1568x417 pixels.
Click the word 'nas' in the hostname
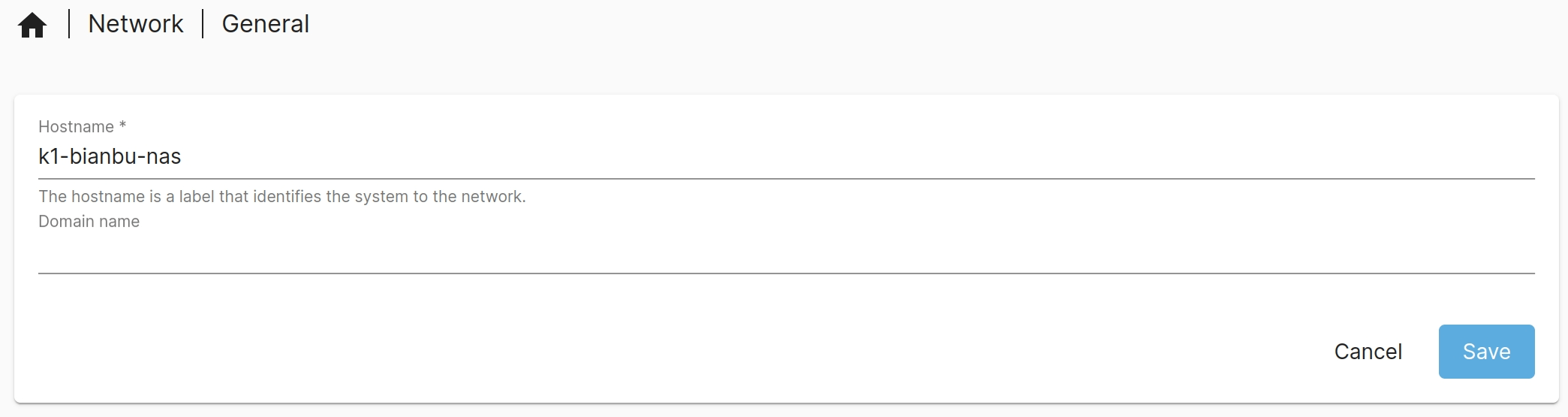tap(164, 157)
